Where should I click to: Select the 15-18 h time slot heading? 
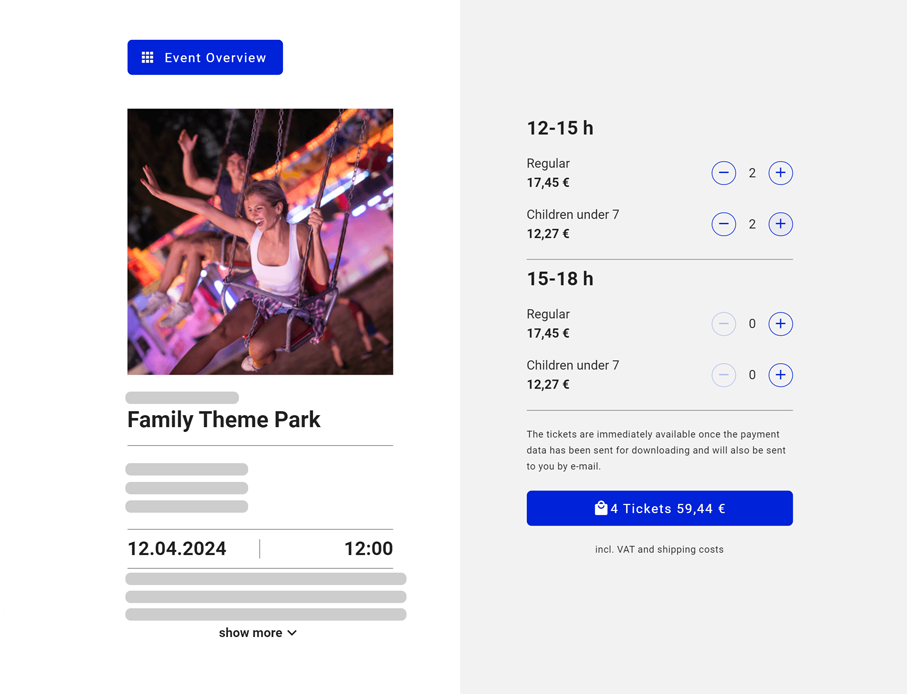(560, 279)
